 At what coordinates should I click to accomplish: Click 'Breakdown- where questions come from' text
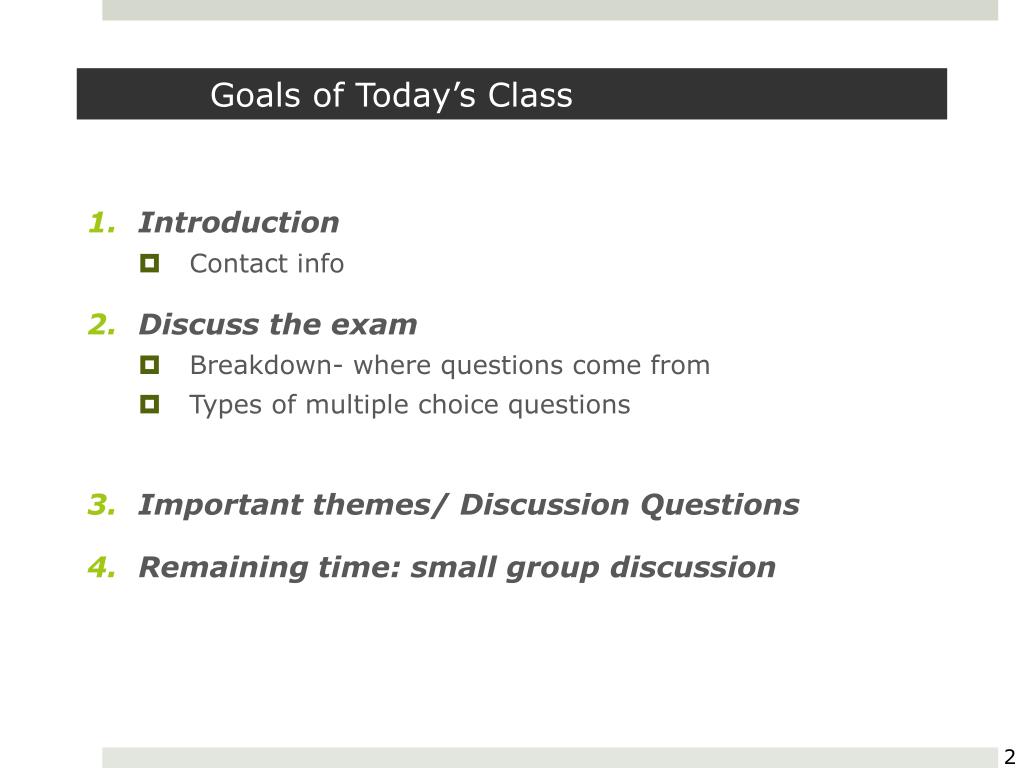[450, 365]
